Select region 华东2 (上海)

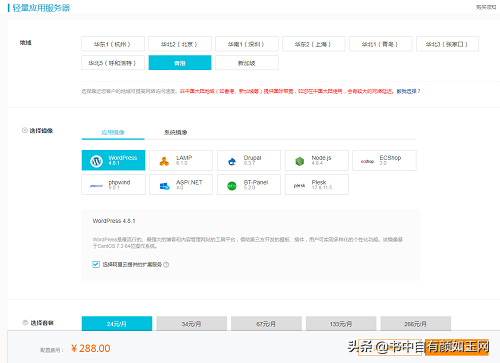click(x=314, y=44)
